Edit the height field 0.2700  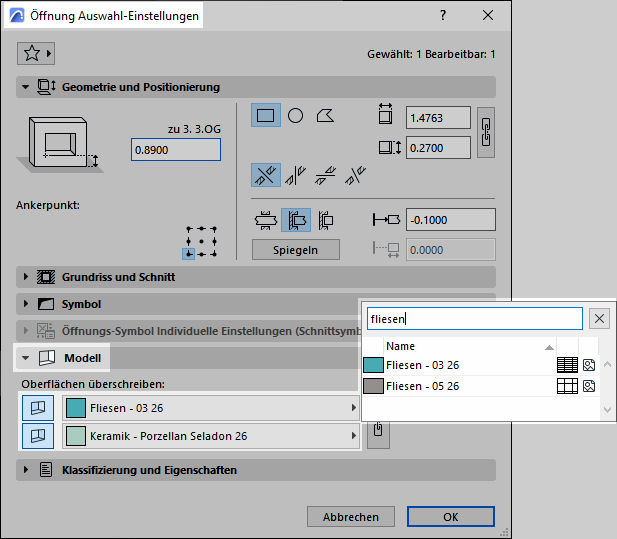[438, 148]
